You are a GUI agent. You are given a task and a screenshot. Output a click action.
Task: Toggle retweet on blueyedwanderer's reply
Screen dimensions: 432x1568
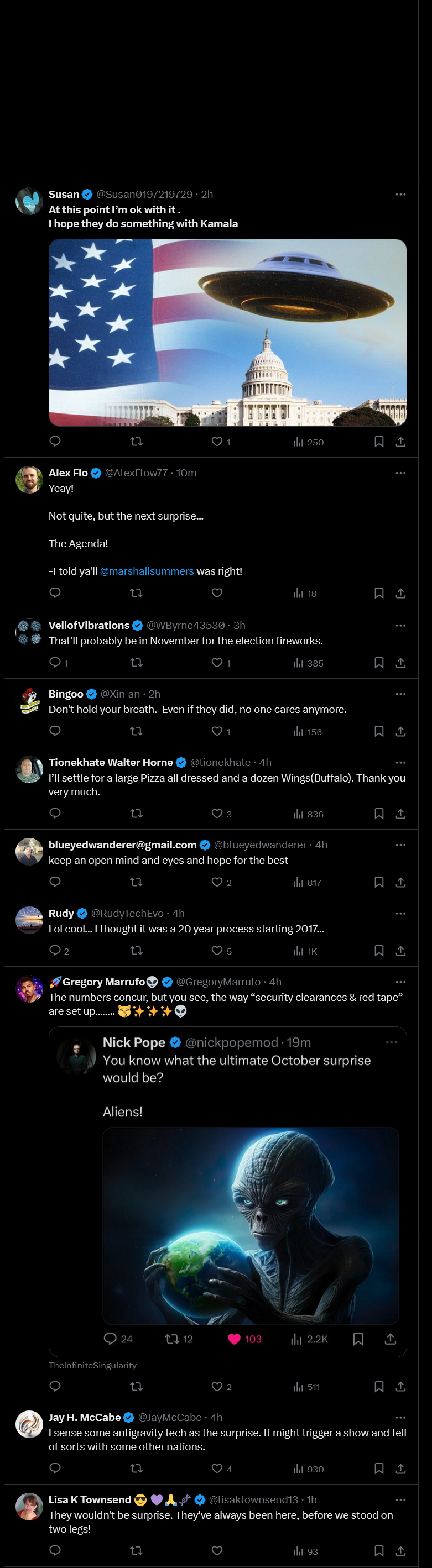click(x=137, y=882)
